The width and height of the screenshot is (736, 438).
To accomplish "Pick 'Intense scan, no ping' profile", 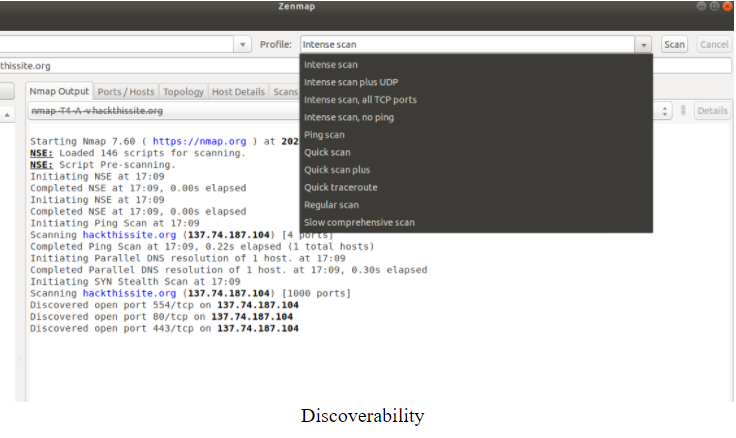I will click(476, 117).
